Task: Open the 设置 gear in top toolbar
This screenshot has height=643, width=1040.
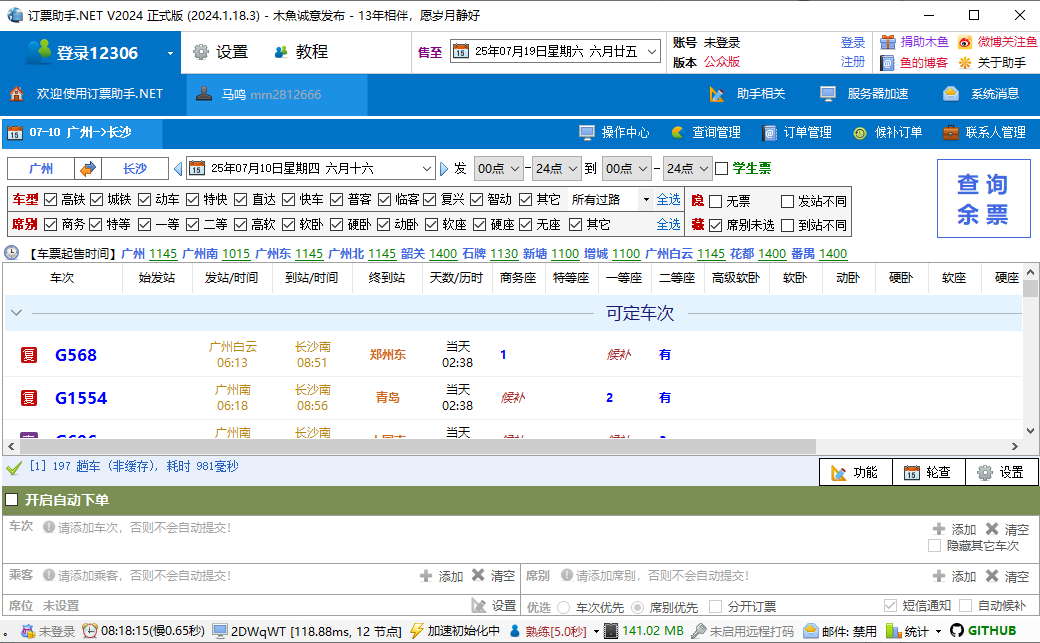Action: click(x=220, y=52)
